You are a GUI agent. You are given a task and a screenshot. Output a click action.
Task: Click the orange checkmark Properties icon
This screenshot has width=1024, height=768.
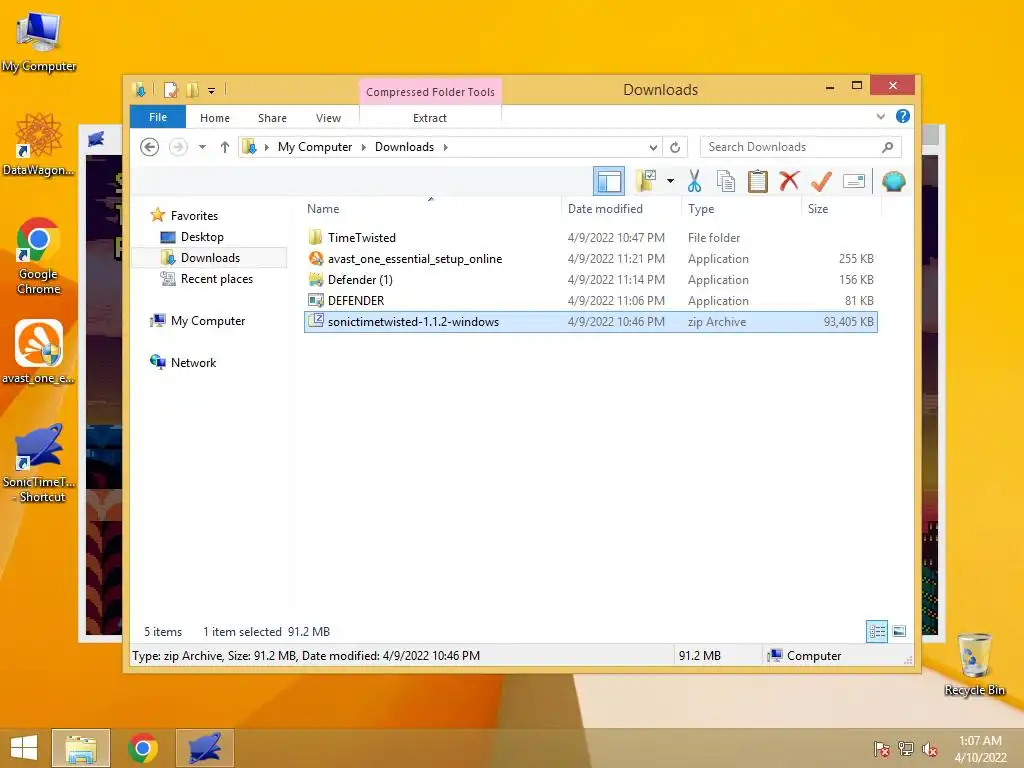821,181
